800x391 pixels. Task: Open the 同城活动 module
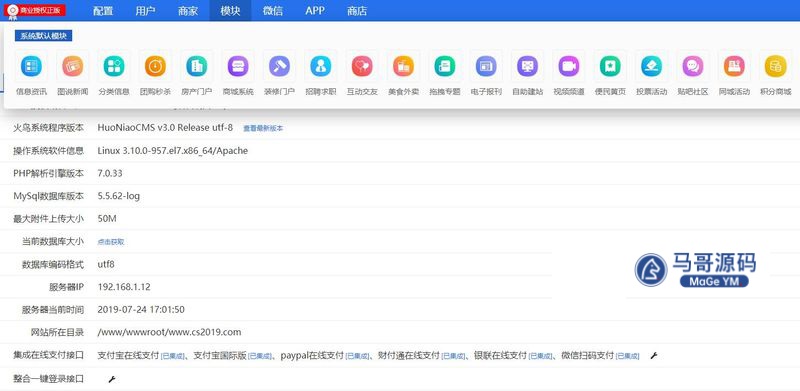click(734, 73)
